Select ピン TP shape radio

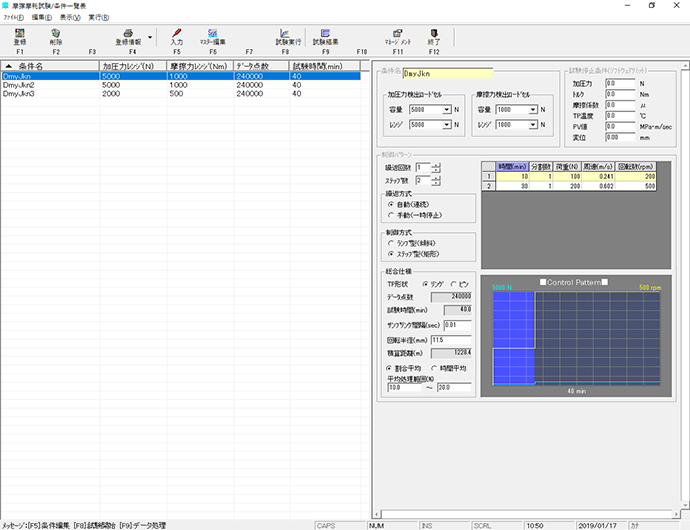pos(453,284)
